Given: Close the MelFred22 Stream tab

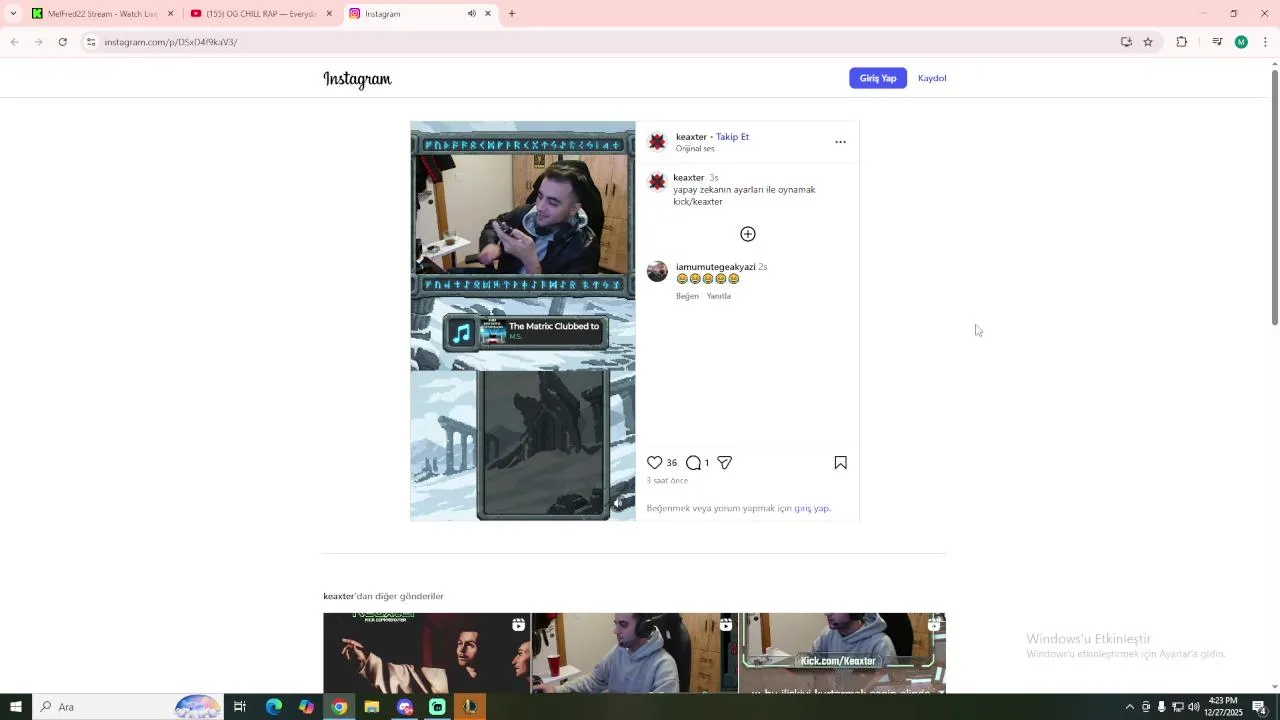Looking at the screenshot, I should coord(170,14).
